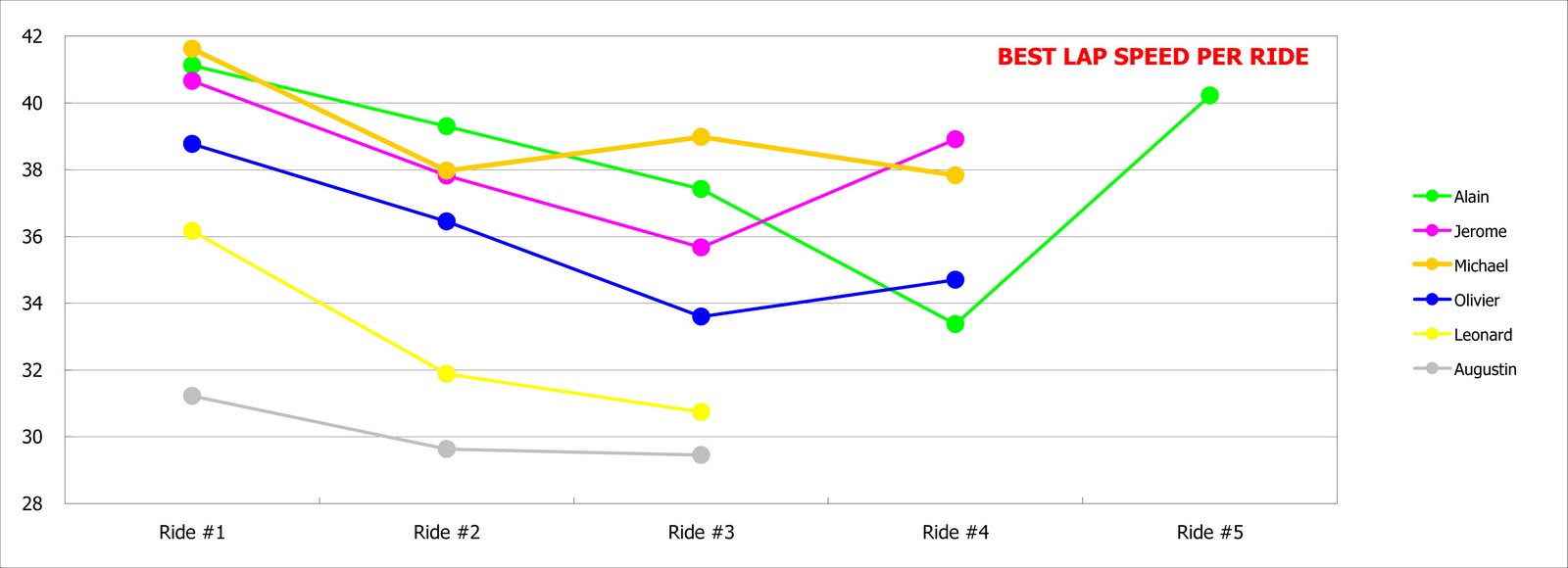Click Alain's green legend marker

(1432, 197)
